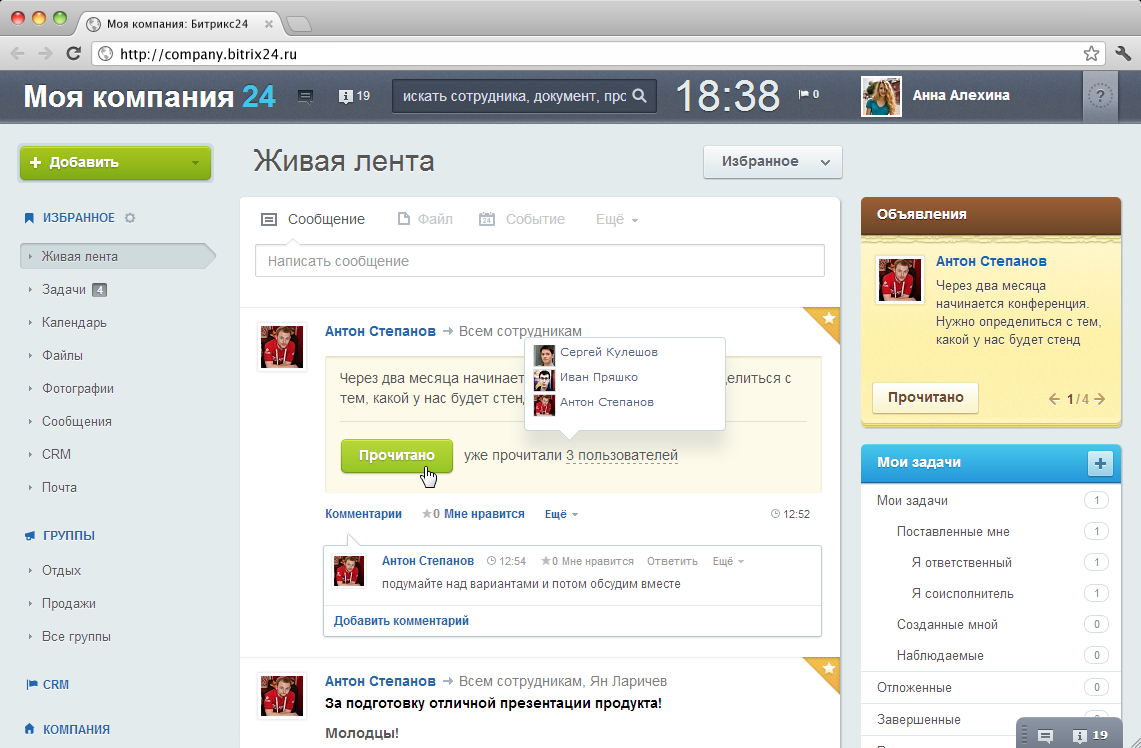Select Сообщение tab in composer
Viewport: 1141px width, 748px height.
313,219
